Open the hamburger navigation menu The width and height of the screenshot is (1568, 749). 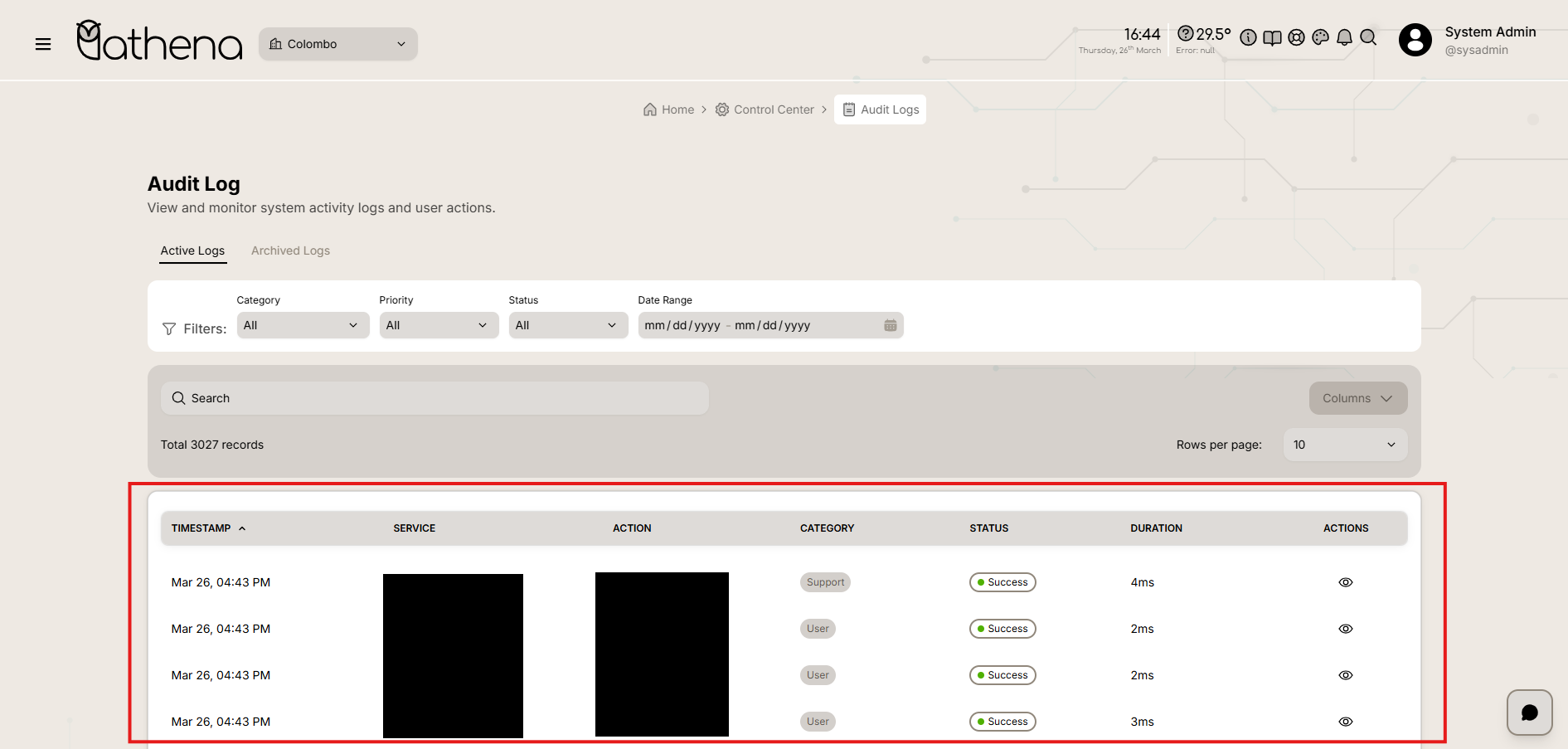[43, 44]
